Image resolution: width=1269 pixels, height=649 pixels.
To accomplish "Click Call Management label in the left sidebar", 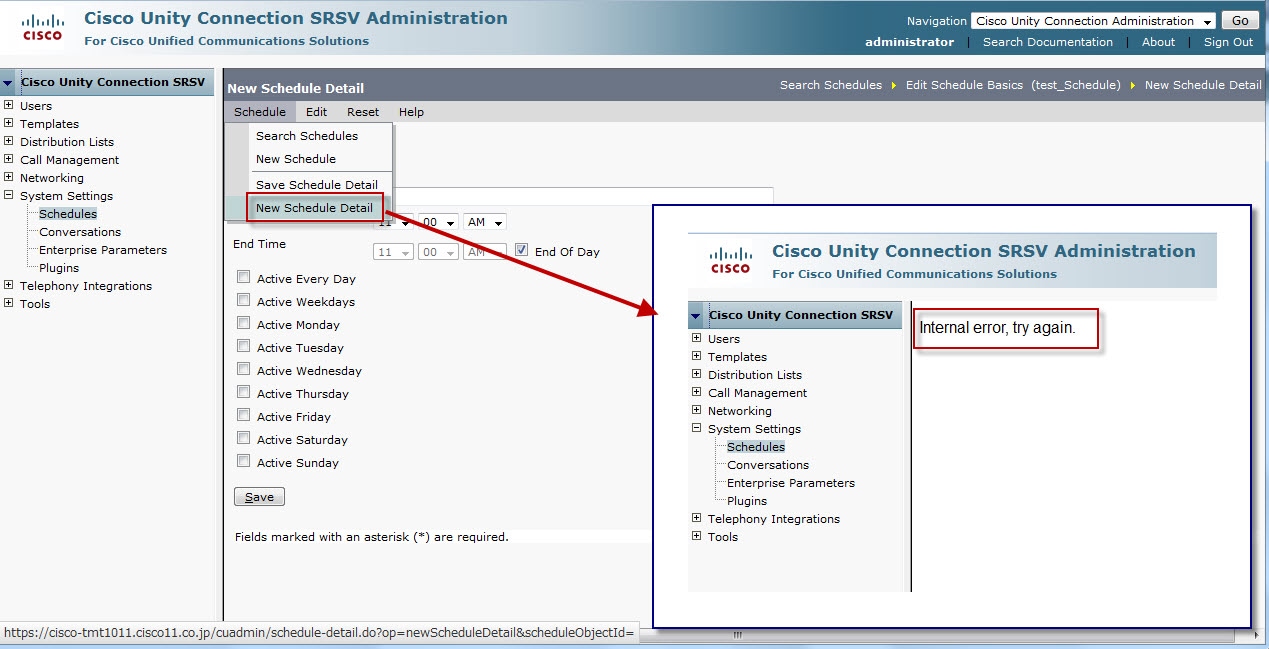I will click(69, 159).
